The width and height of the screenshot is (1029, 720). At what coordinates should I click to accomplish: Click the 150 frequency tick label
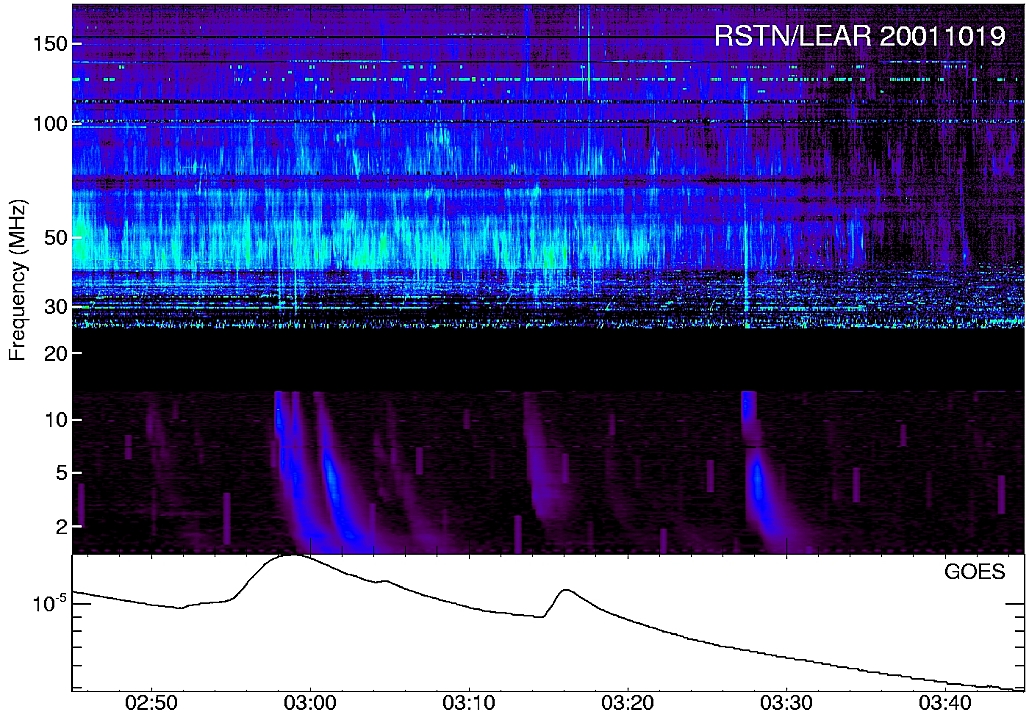[x=50, y=44]
